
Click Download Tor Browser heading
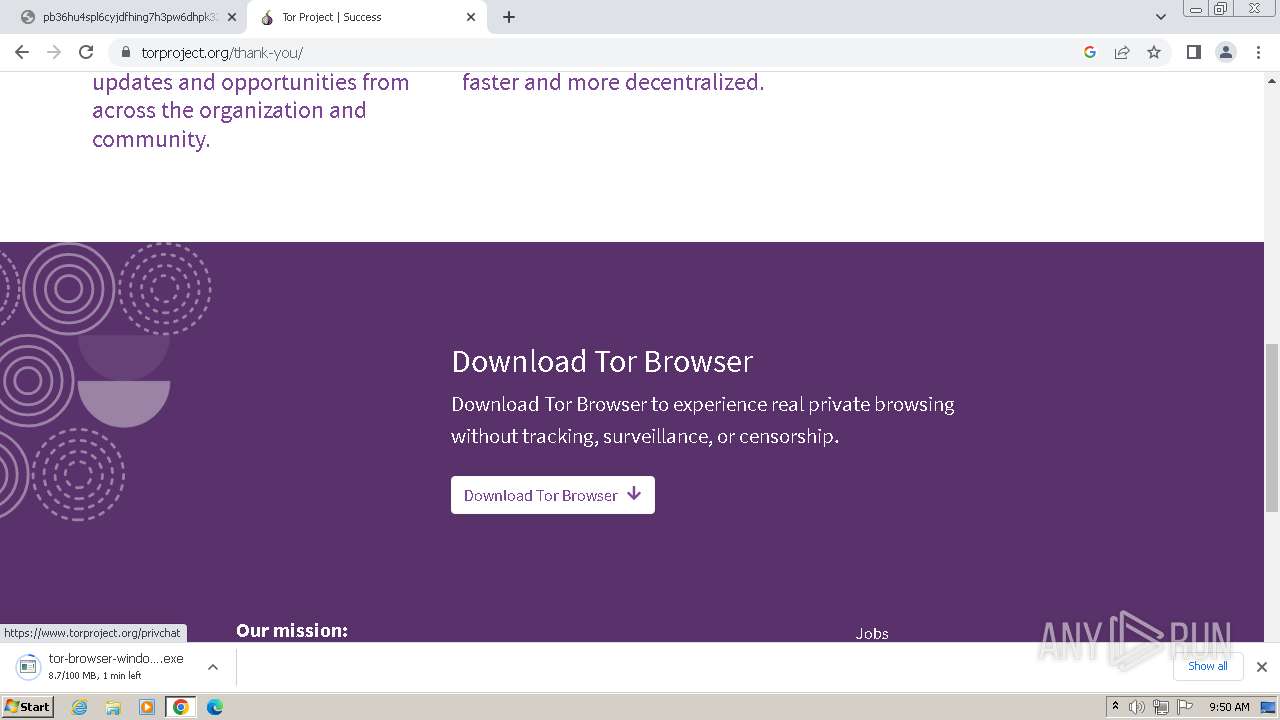(602, 361)
